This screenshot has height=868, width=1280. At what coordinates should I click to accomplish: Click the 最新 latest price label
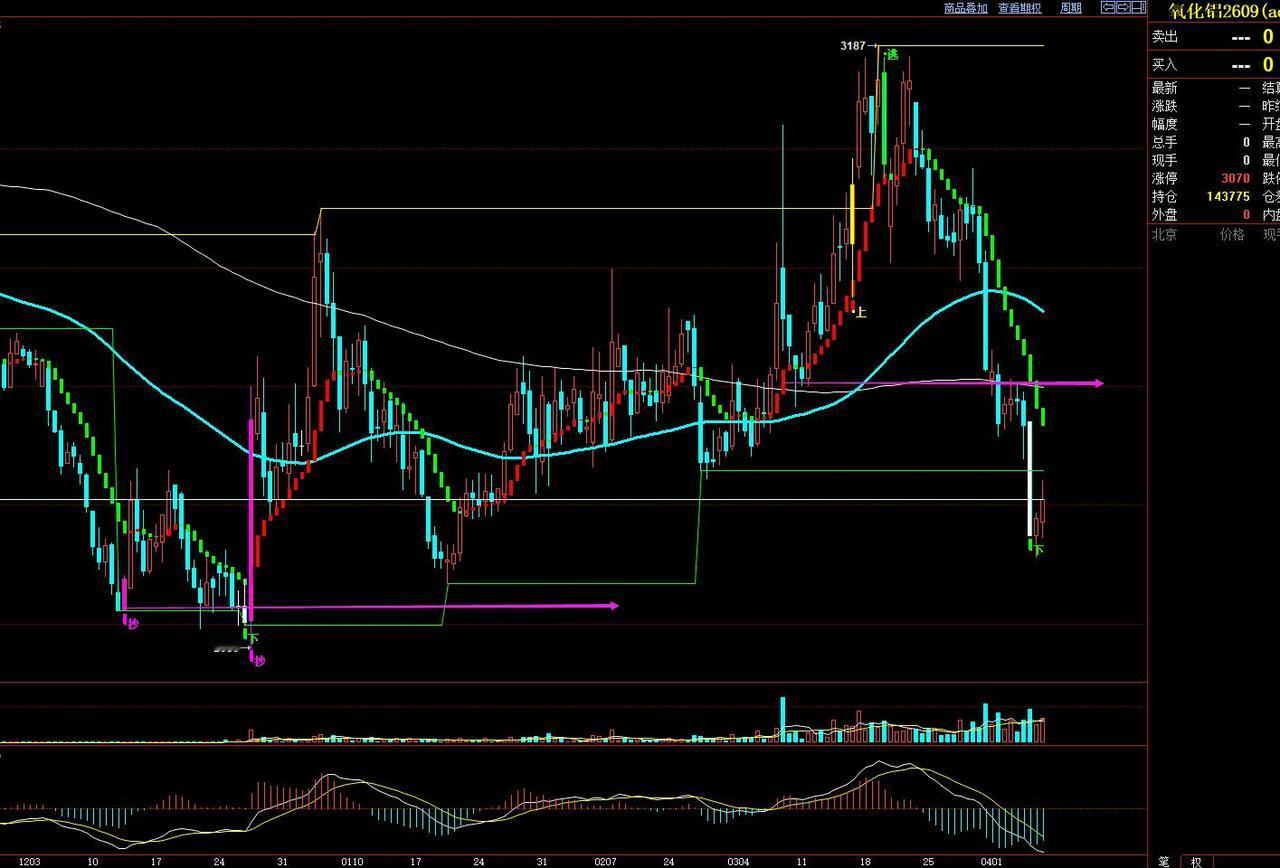point(1165,88)
